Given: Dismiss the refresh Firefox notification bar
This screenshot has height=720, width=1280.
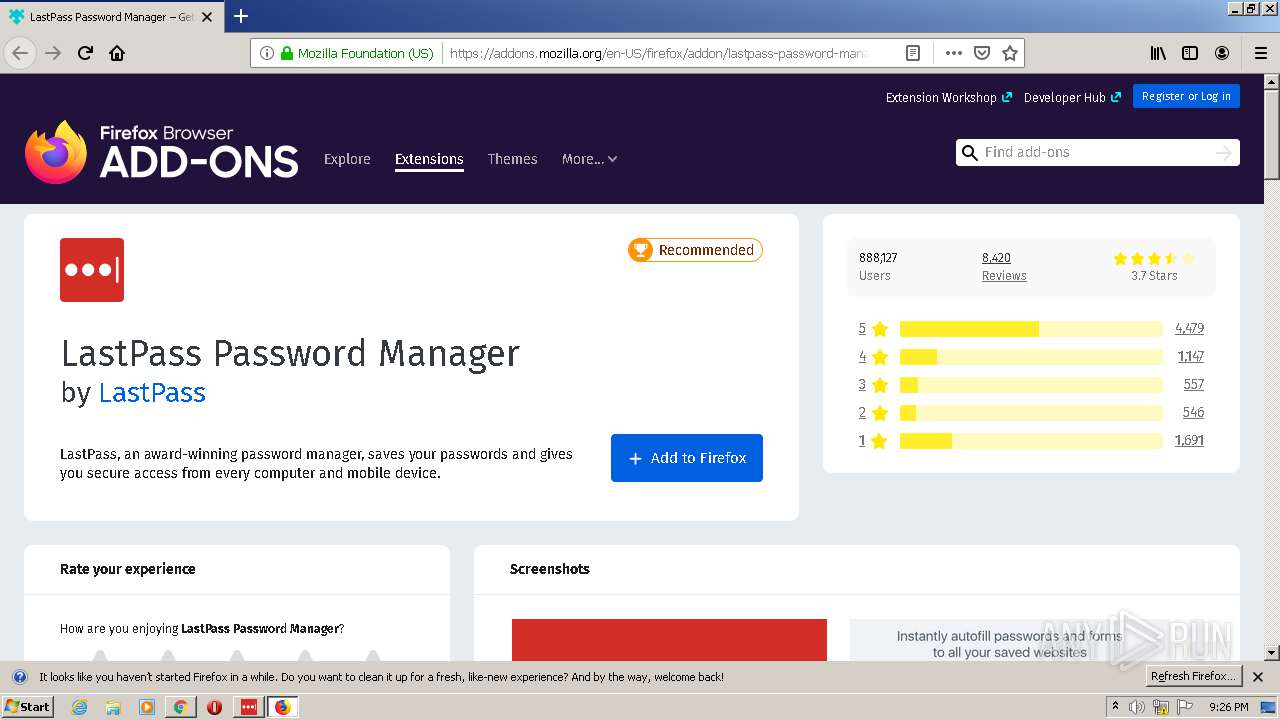Looking at the screenshot, I should pos(1258,677).
